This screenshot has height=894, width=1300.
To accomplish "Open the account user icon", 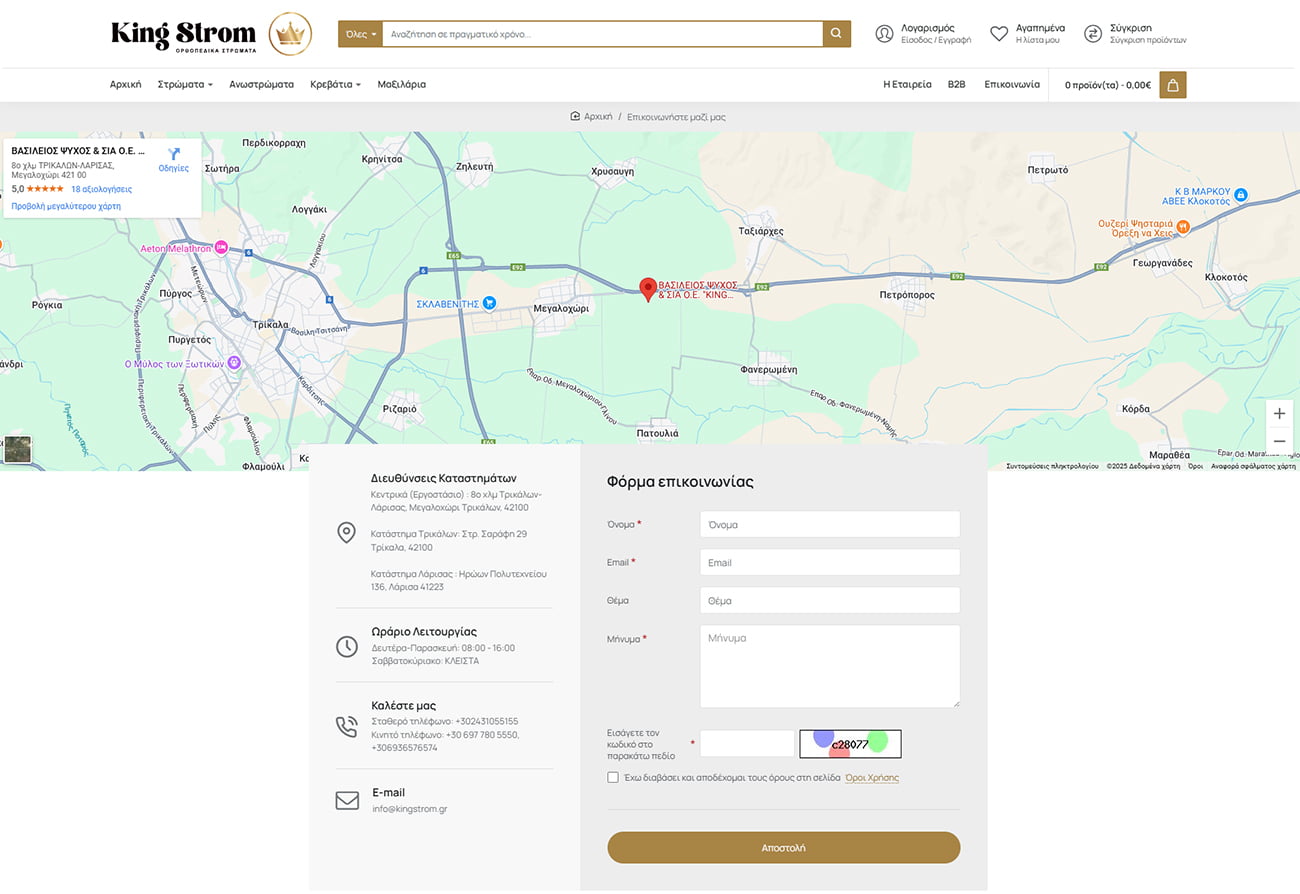I will [x=884, y=34].
